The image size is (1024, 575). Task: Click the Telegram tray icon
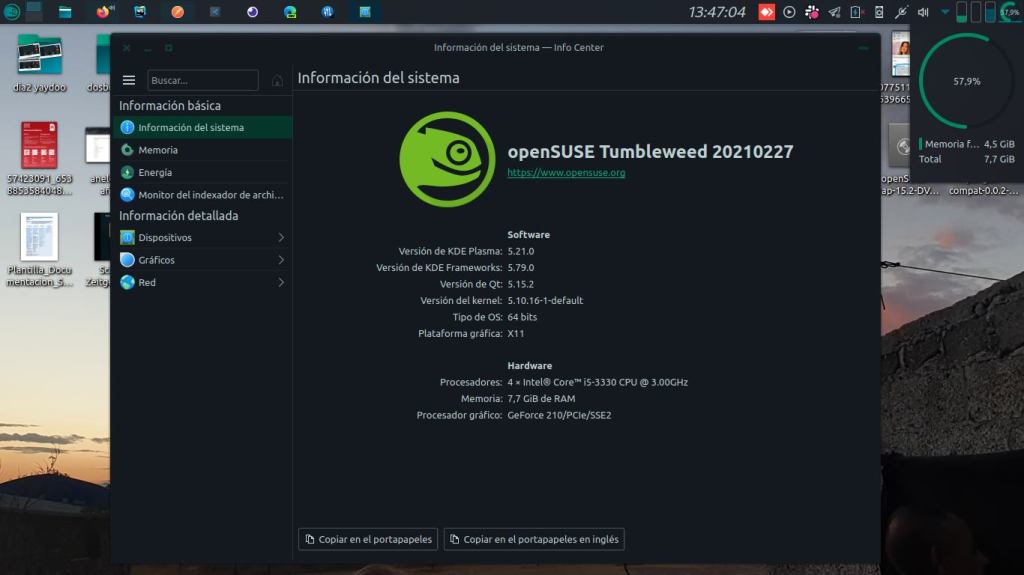(x=834, y=12)
